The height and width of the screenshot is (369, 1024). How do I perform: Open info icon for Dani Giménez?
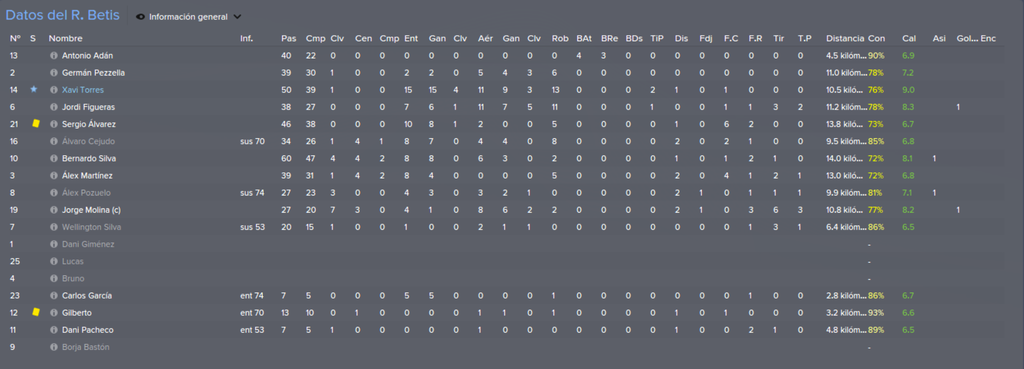(54, 244)
